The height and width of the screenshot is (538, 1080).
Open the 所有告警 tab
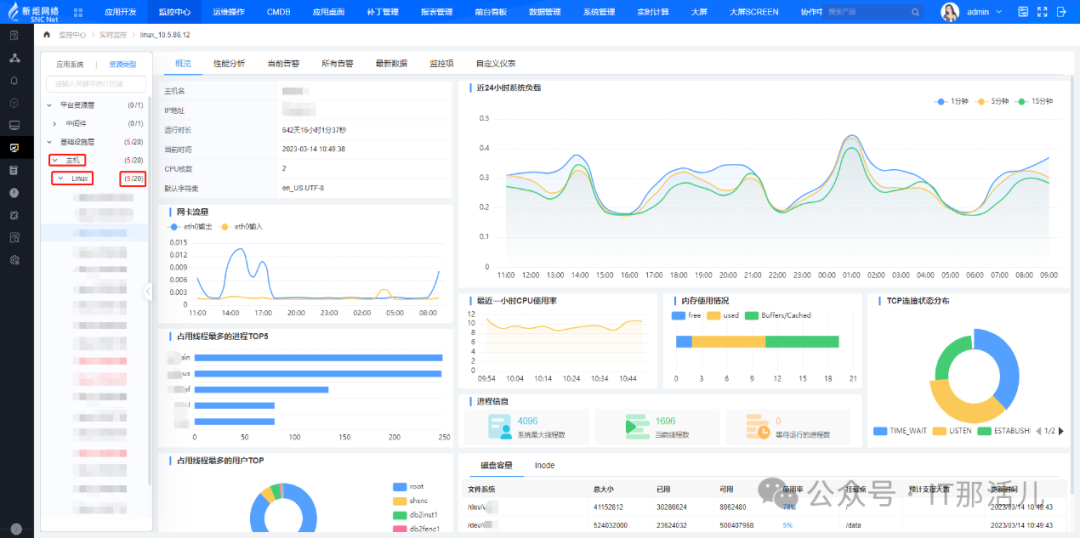[x=337, y=63]
